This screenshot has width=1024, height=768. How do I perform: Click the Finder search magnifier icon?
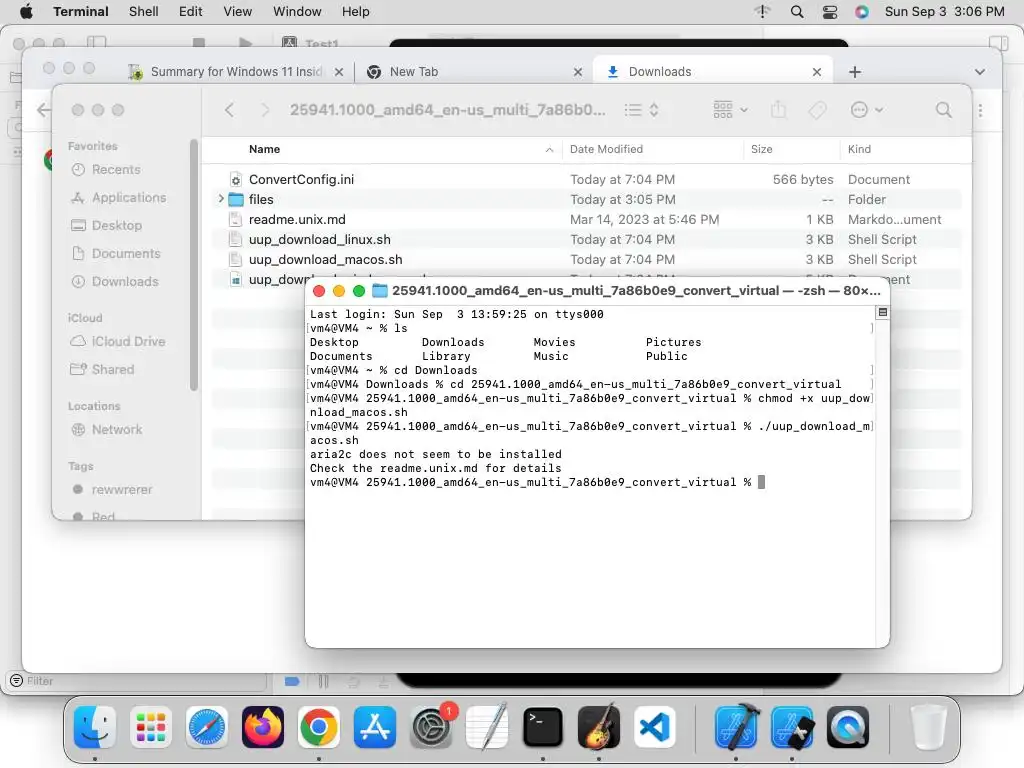pyautogui.click(x=944, y=110)
